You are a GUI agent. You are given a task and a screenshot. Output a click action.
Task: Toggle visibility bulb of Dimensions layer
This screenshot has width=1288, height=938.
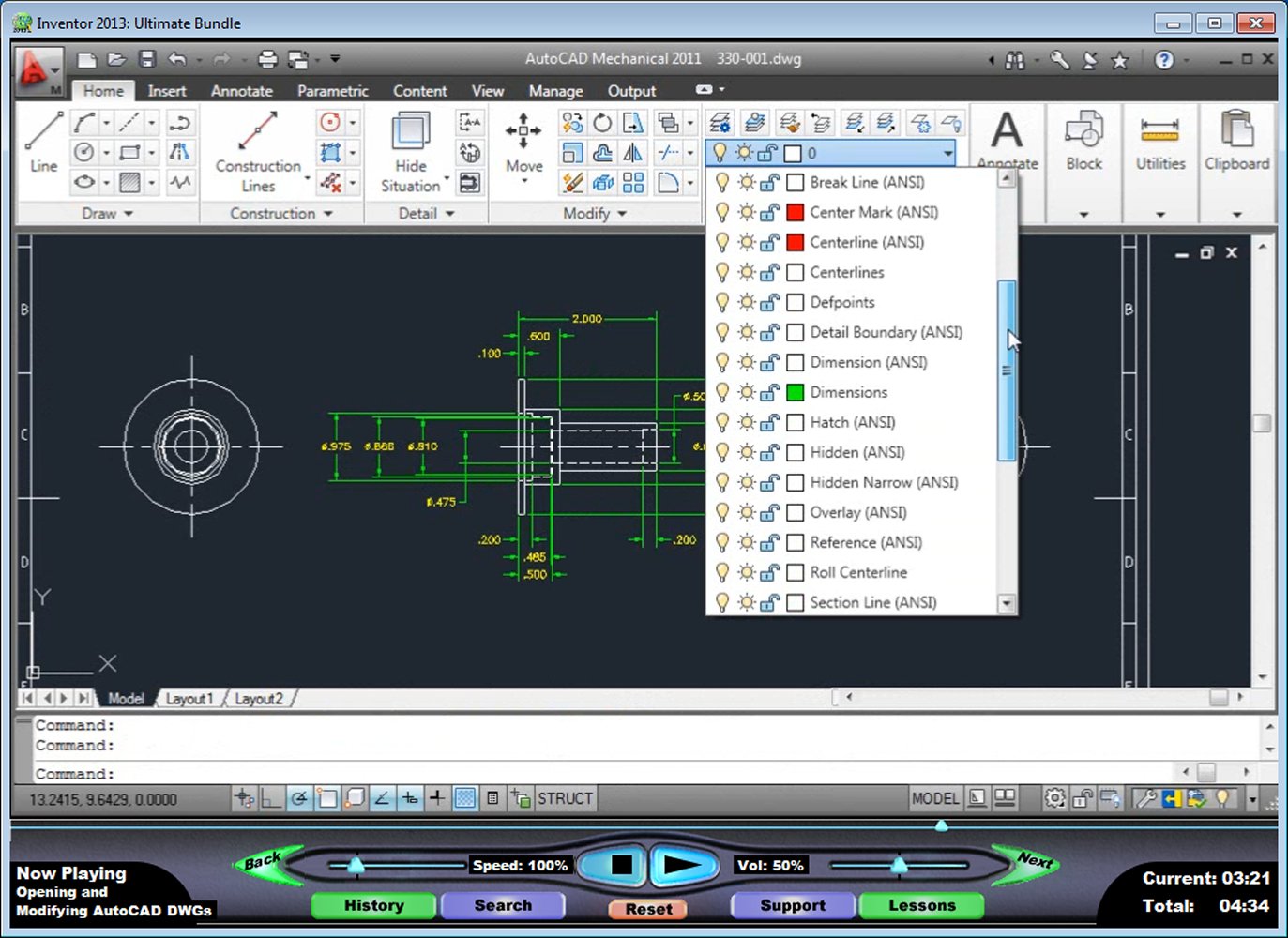721,392
